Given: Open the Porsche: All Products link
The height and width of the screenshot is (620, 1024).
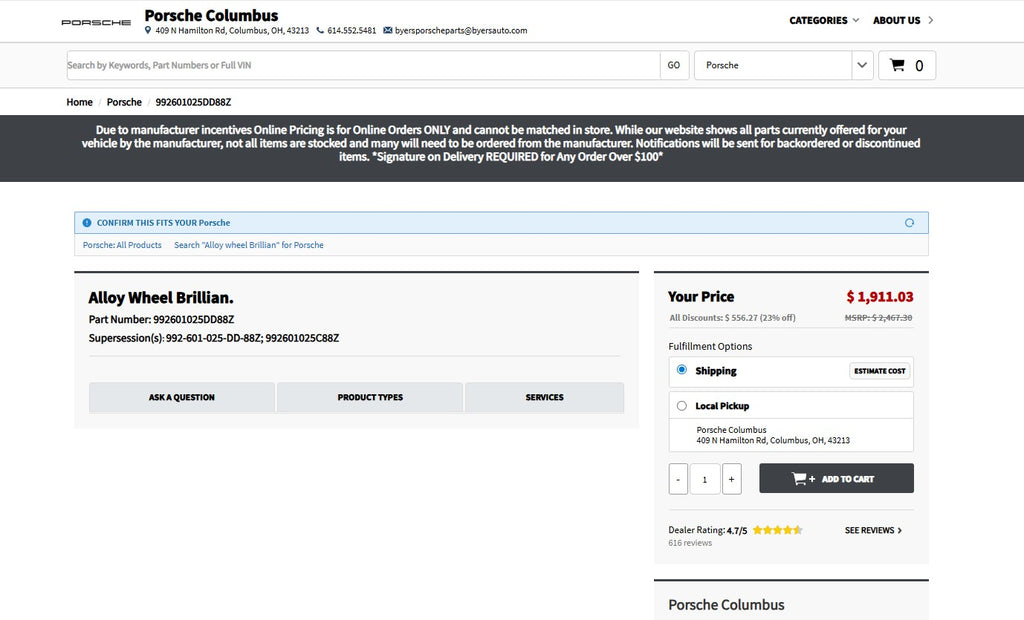Looking at the screenshot, I should point(122,245).
